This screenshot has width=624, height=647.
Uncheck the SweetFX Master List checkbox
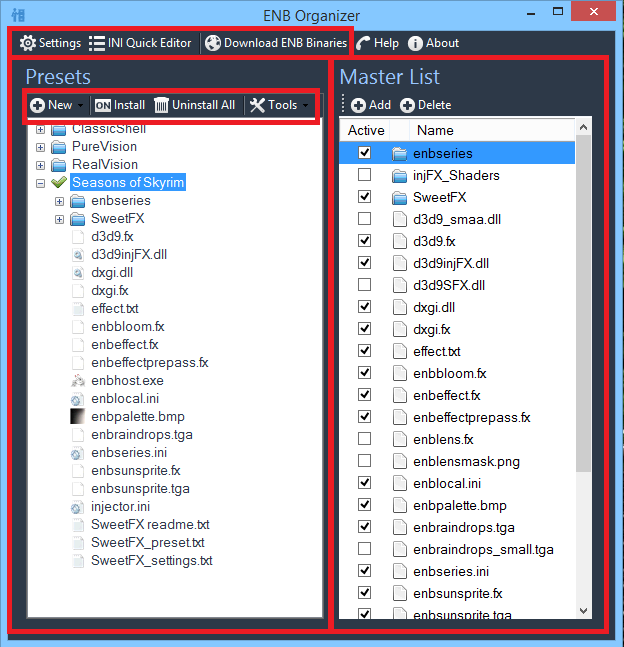[x=364, y=196]
